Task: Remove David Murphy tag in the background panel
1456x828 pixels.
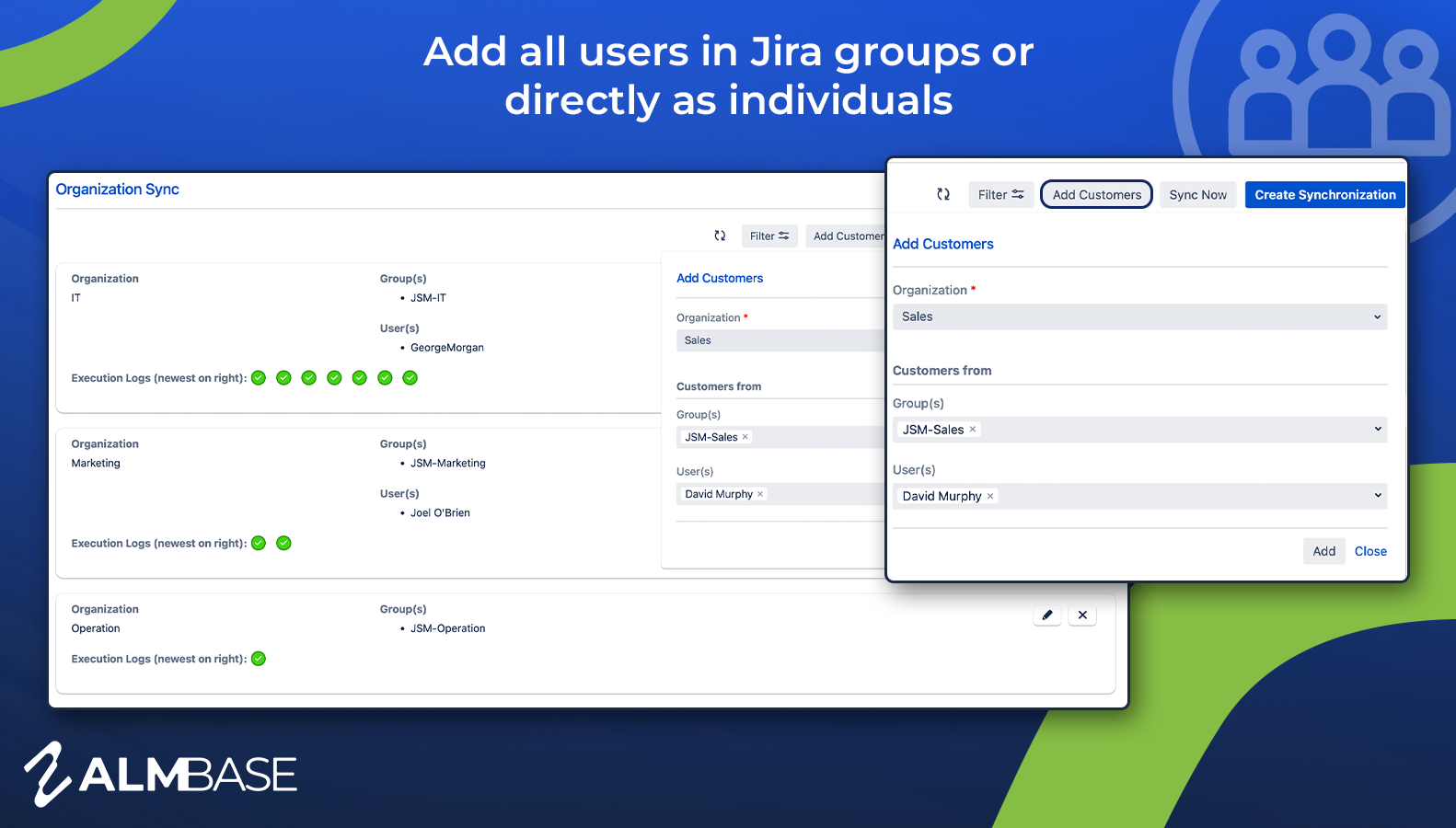Action: pos(760,494)
